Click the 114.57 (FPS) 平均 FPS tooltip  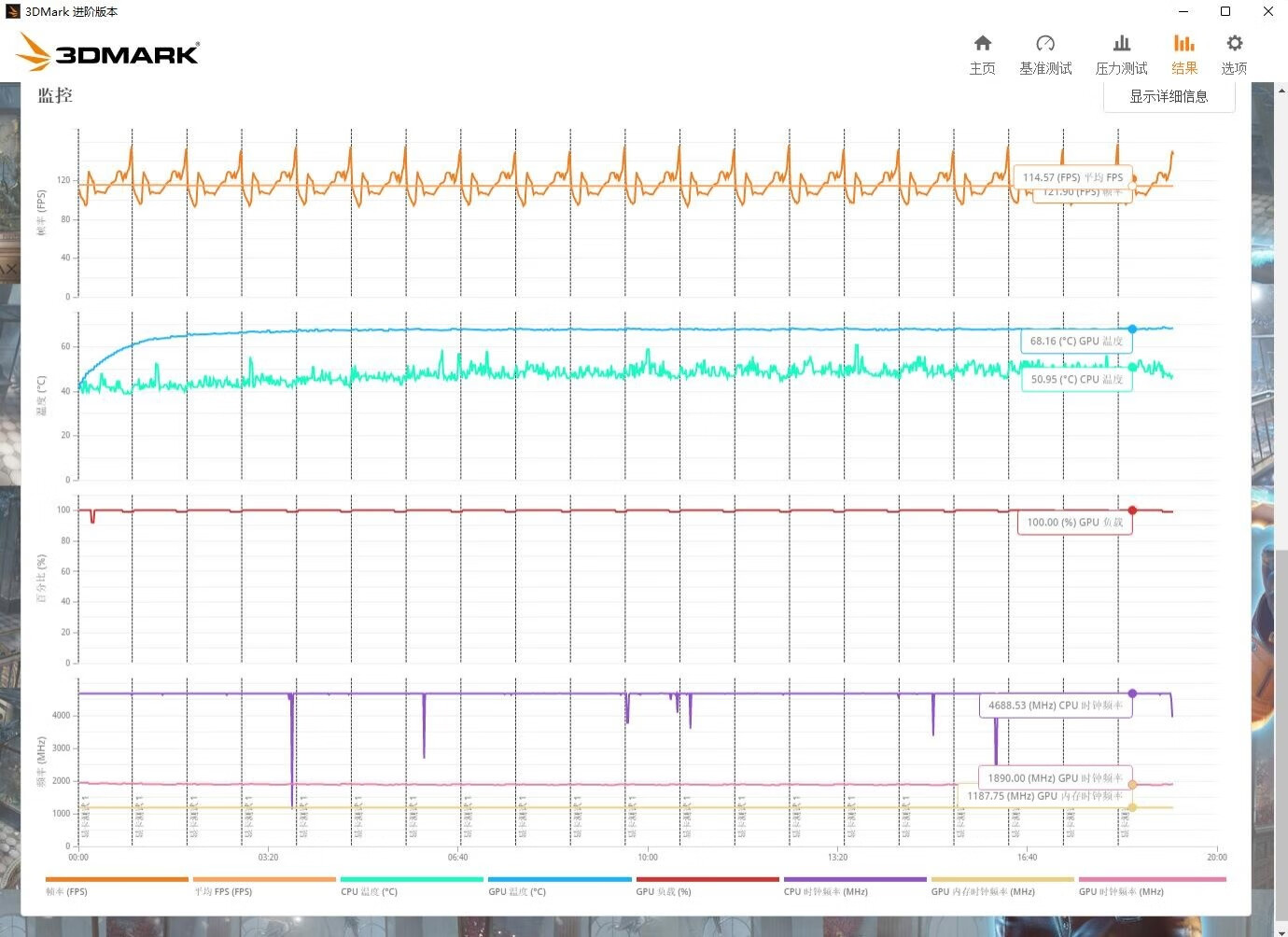pos(1072,177)
